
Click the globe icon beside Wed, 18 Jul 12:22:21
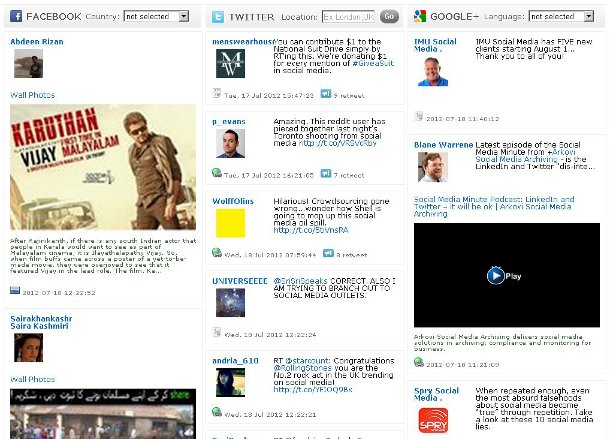point(217,412)
